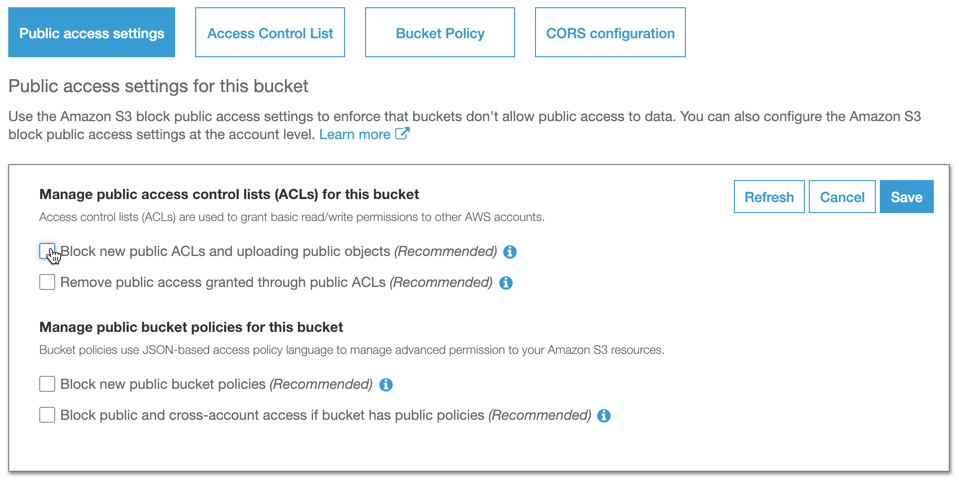The width and height of the screenshot is (959, 482).
Task: Tick Remove public access granted through ACLs checkbox
Action: 47,282
